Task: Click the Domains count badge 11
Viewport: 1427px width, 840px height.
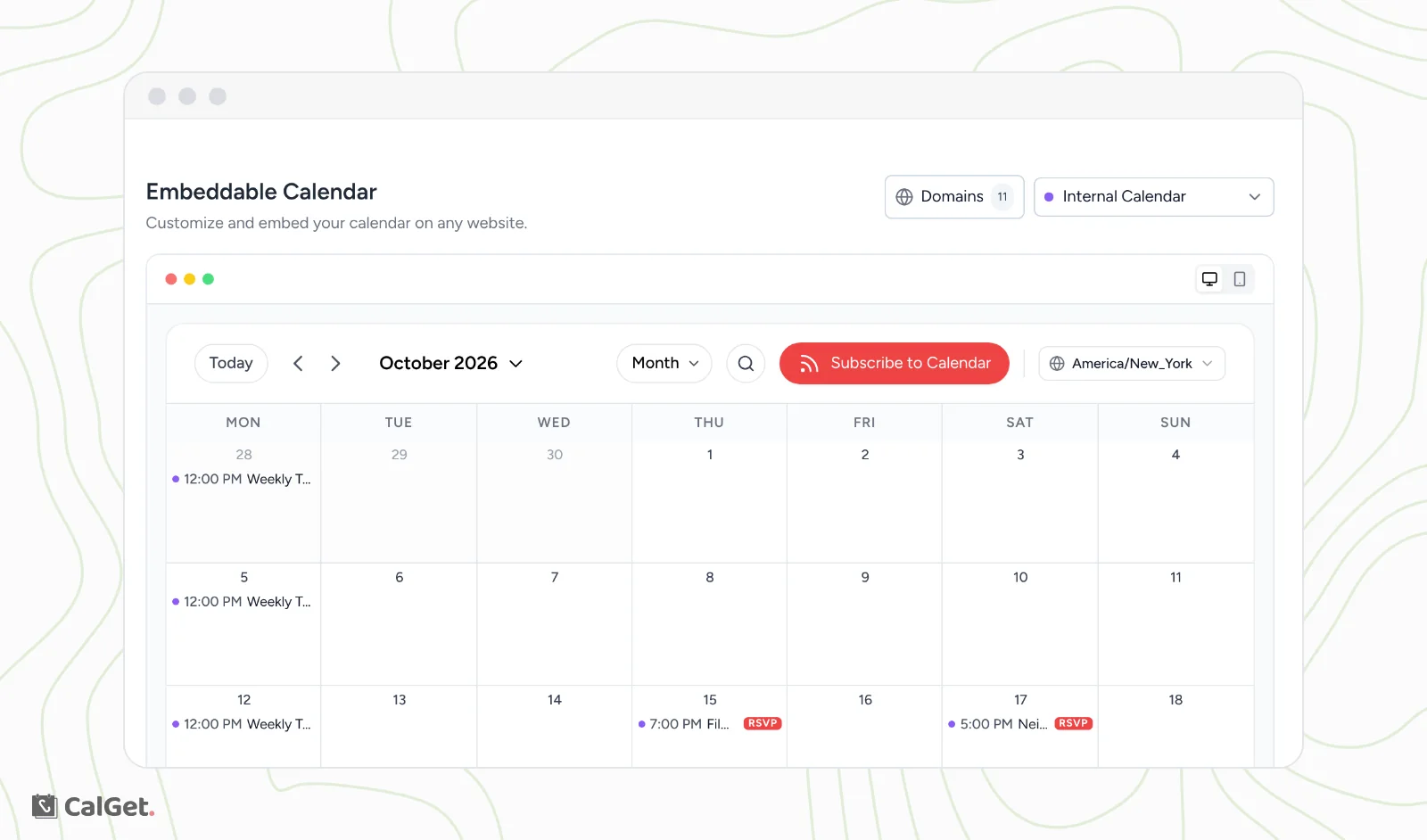Action: [x=1002, y=197]
